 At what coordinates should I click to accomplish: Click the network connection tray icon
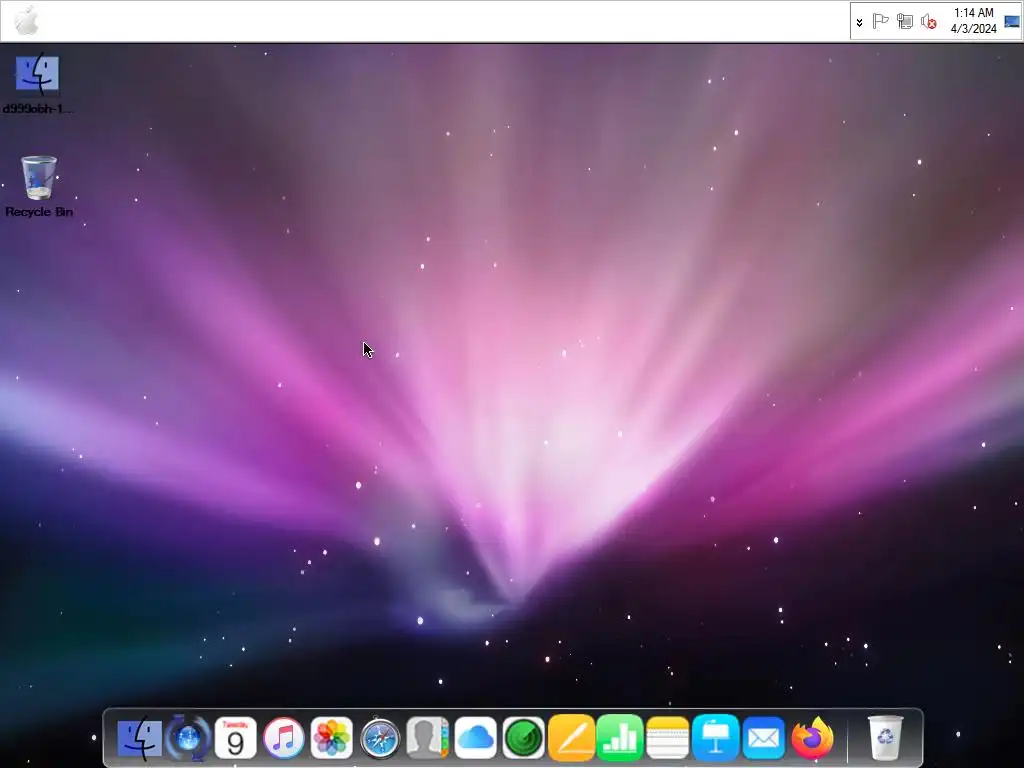[904, 21]
